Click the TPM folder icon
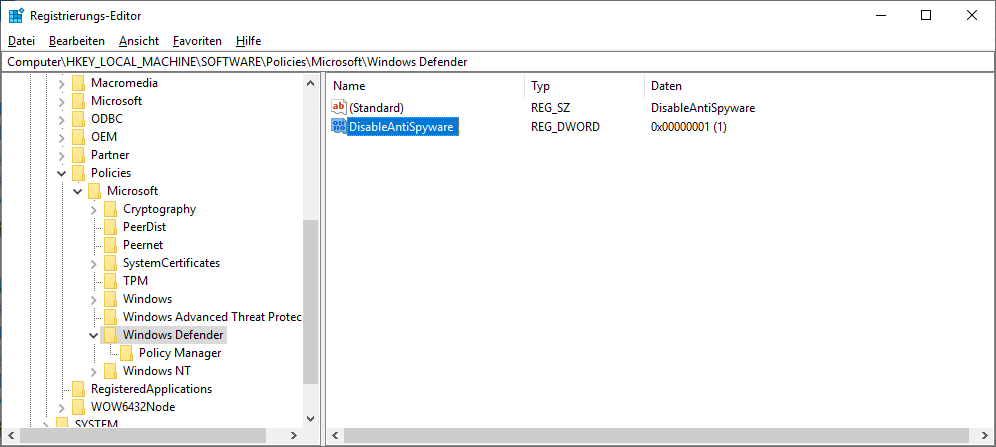Viewport: 996px width, 447px height. coord(111,281)
